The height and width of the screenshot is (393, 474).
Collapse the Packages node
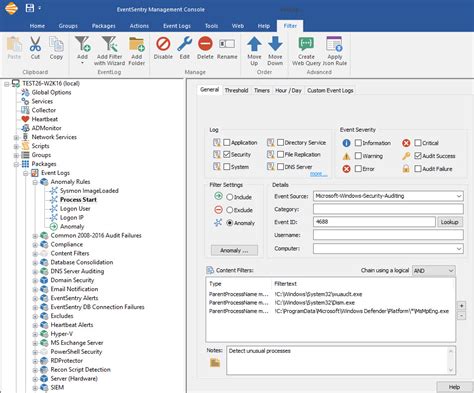coord(16,164)
